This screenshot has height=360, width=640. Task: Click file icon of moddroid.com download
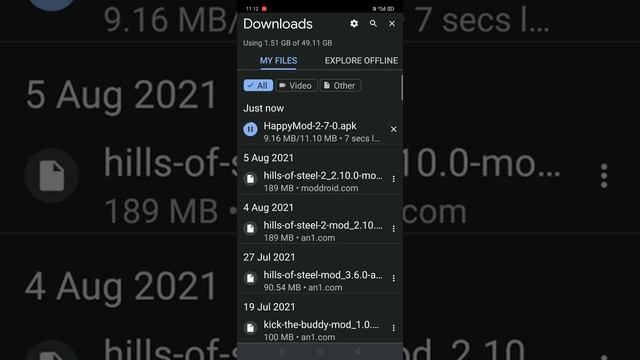pos(250,178)
